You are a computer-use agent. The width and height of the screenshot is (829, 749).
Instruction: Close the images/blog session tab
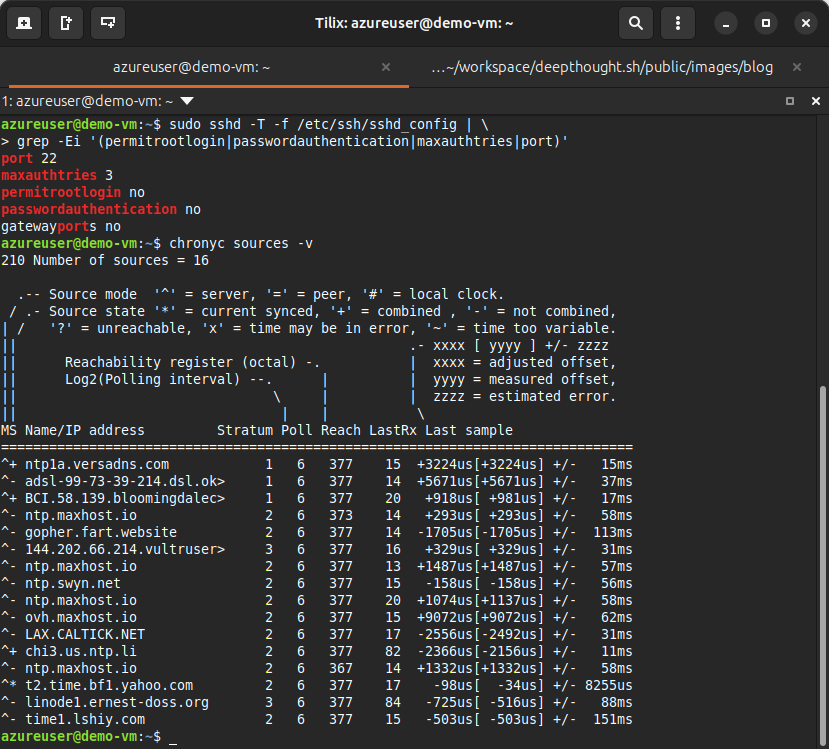pos(797,67)
